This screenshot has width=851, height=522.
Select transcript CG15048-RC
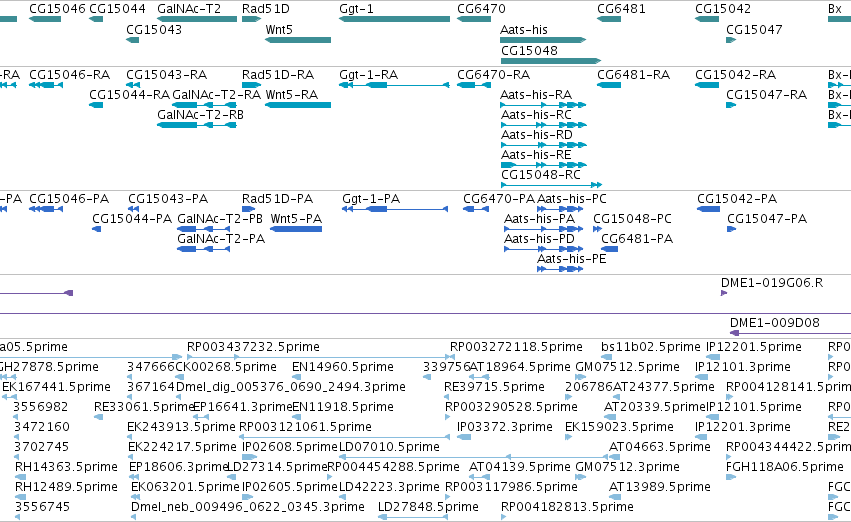(541, 175)
